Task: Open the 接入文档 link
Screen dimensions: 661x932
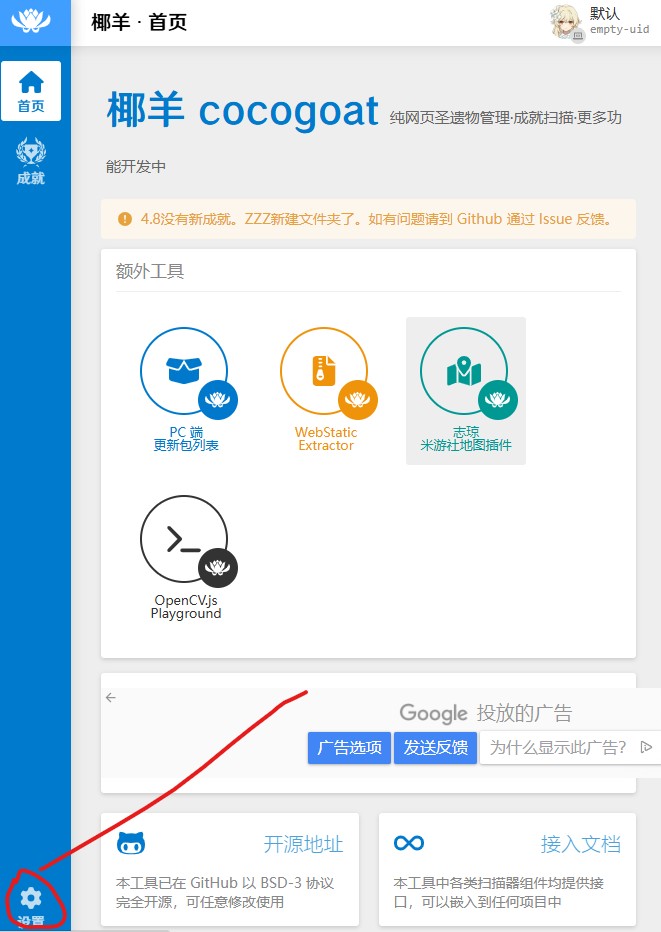Action: tap(581, 844)
